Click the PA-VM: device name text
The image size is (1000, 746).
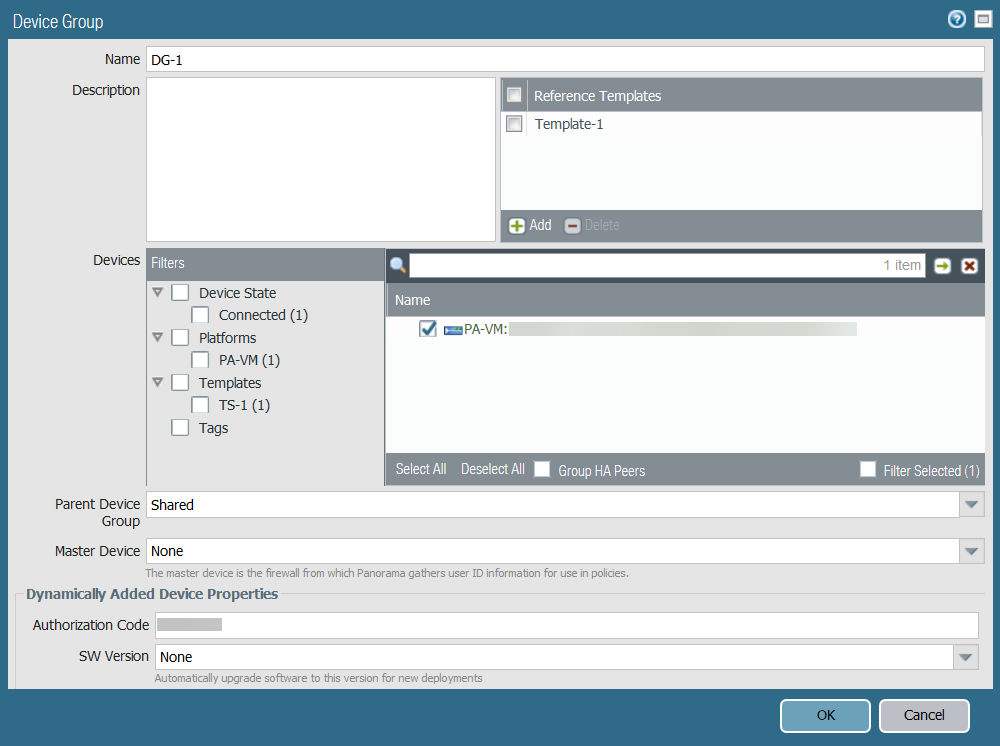point(486,329)
